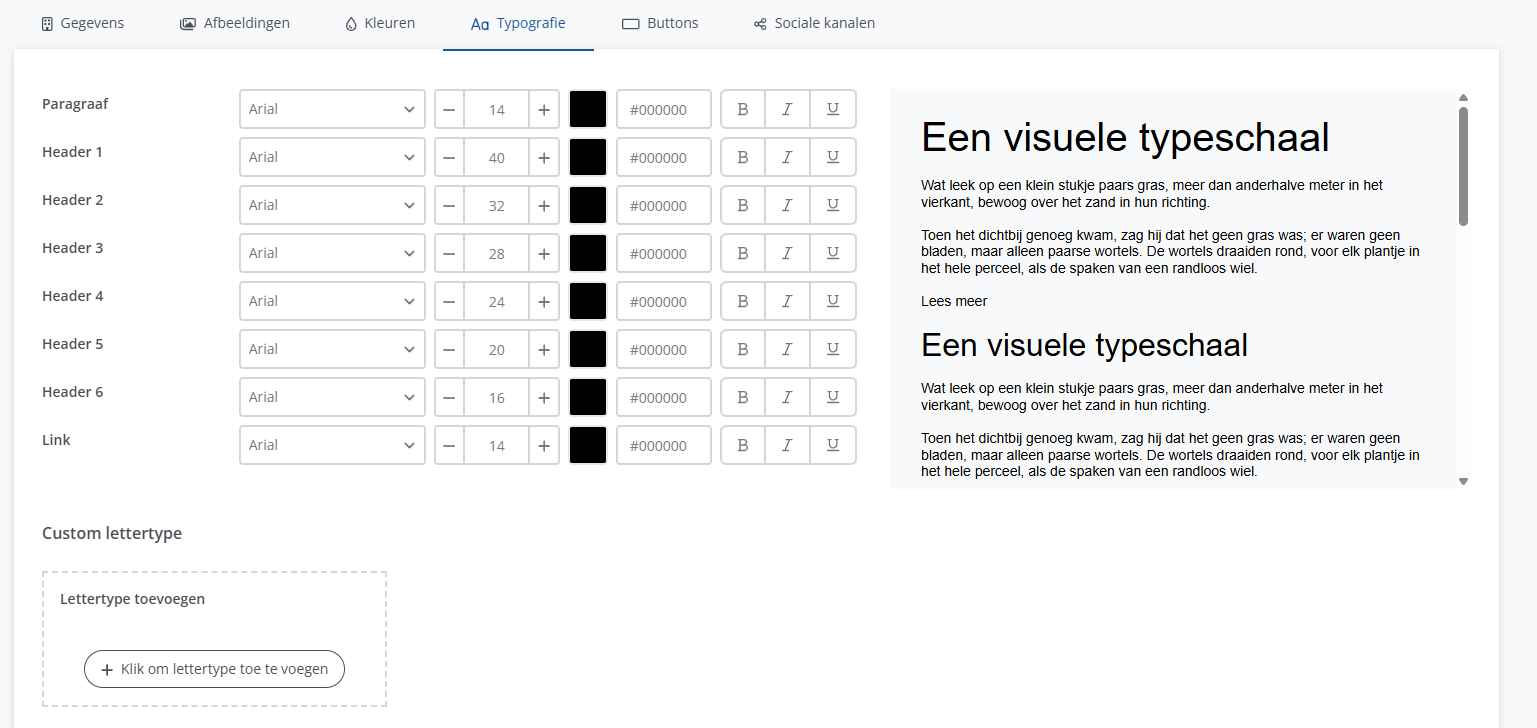The image size is (1537, 728).
Task: Decrease the Header 6 font size with minus
Action: click(449, 397)
